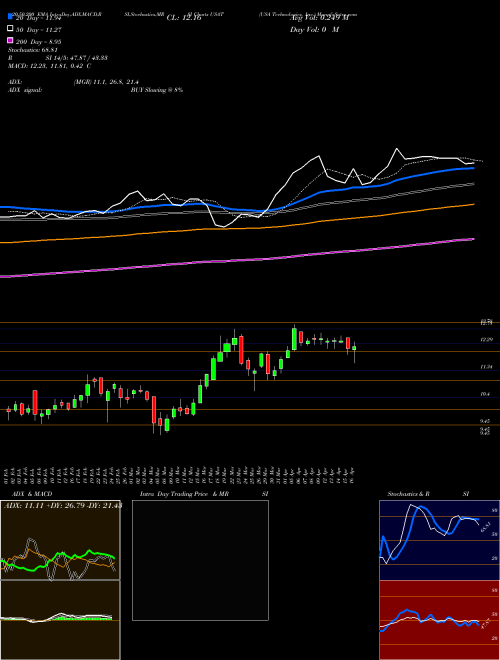Click the 'Avg Vol: 0.249 M' readout
Image resolution: width=500 pixels, height=660 pixels.
(x=319, y=18)
